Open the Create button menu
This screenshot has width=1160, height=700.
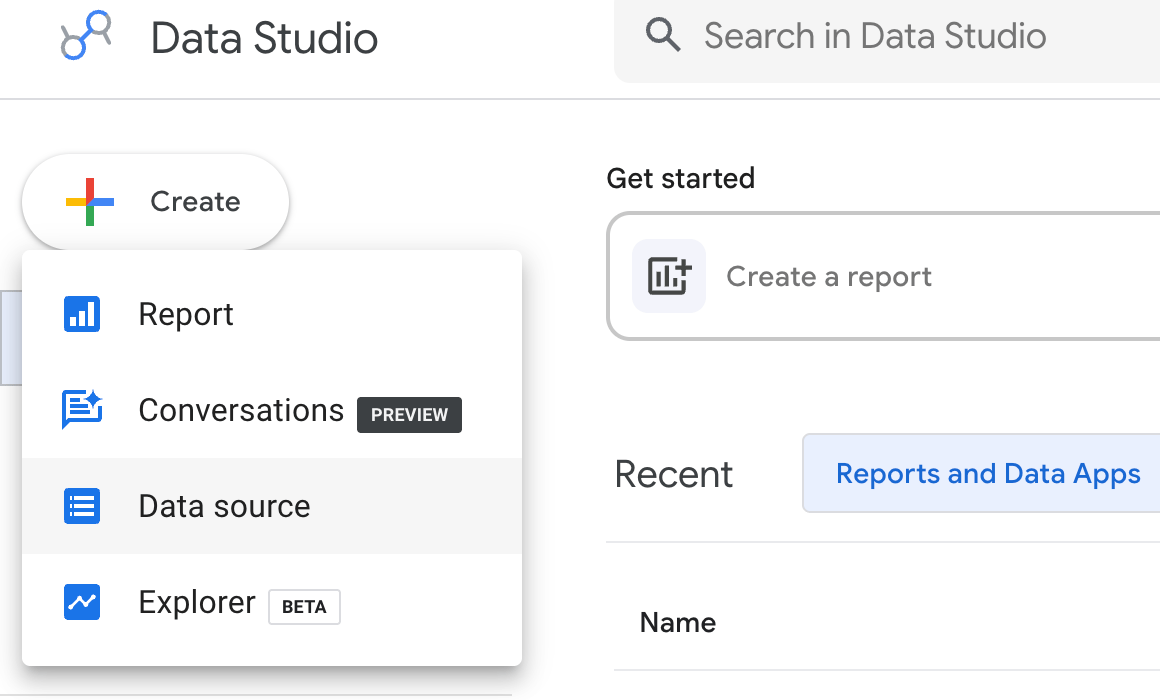pyautogui.click(x=155, y=201)
